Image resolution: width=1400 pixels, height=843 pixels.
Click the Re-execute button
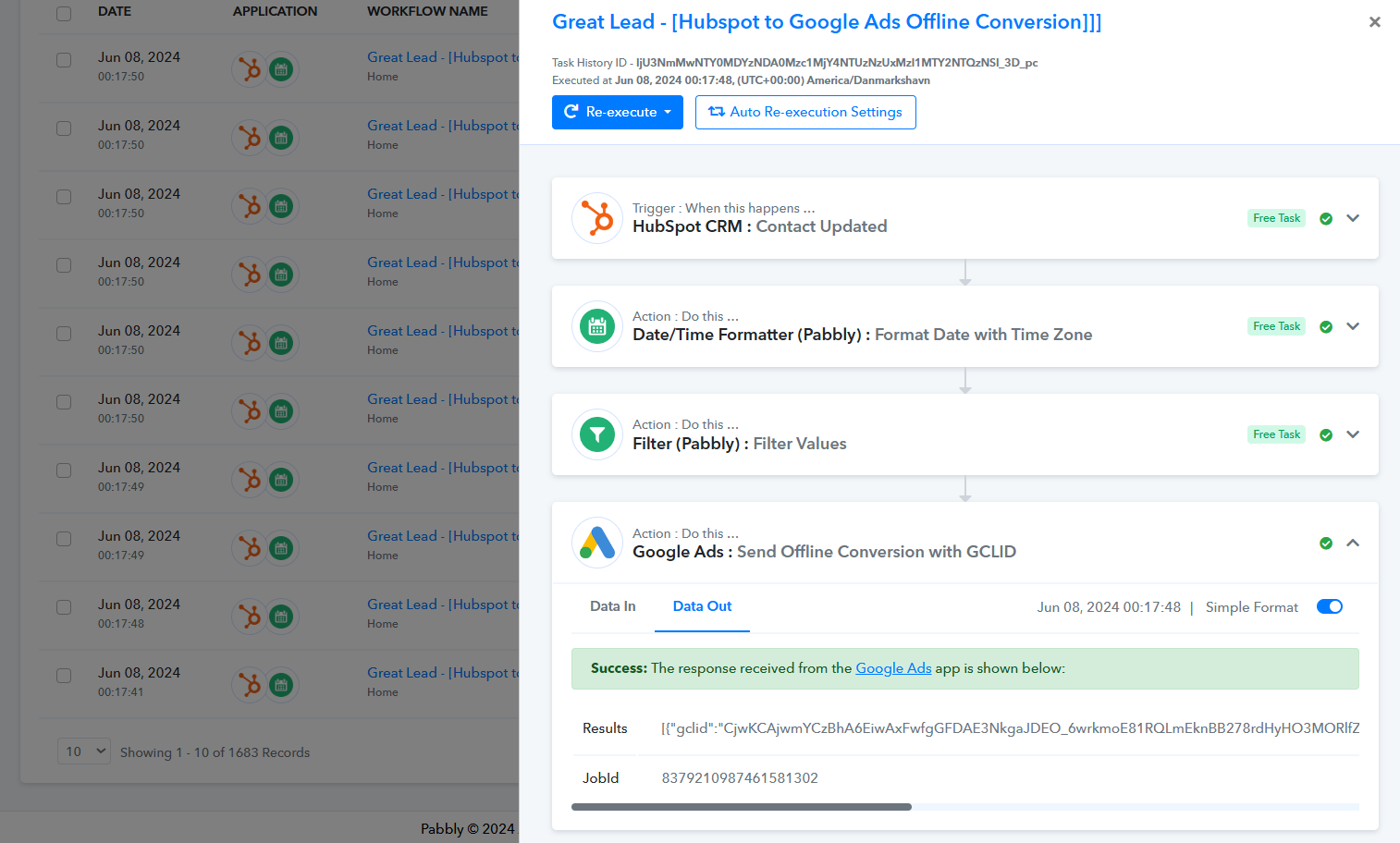pyautogui.click(x=618, y=112)
